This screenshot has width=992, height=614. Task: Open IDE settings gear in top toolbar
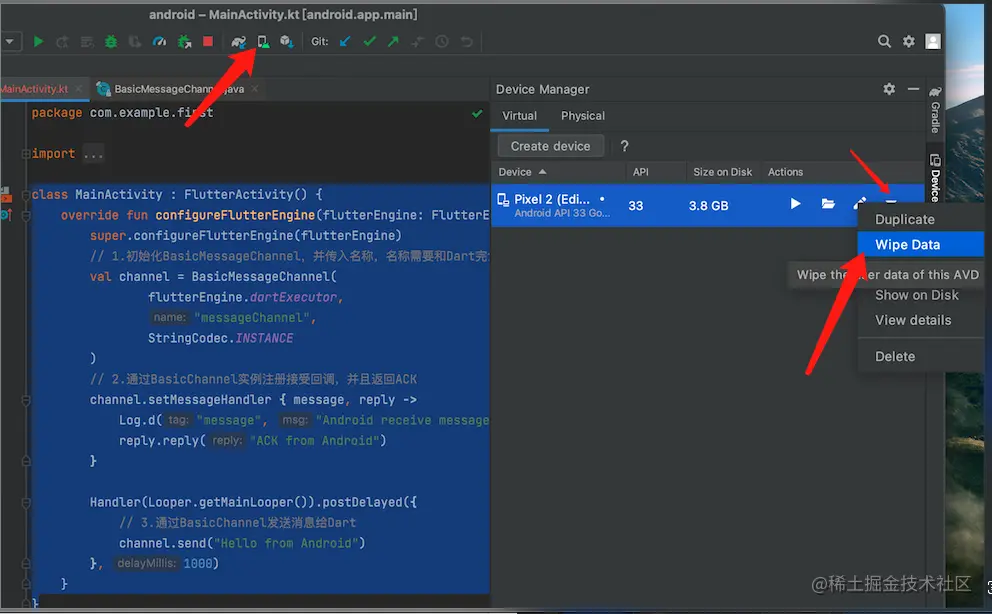point(908,42)
